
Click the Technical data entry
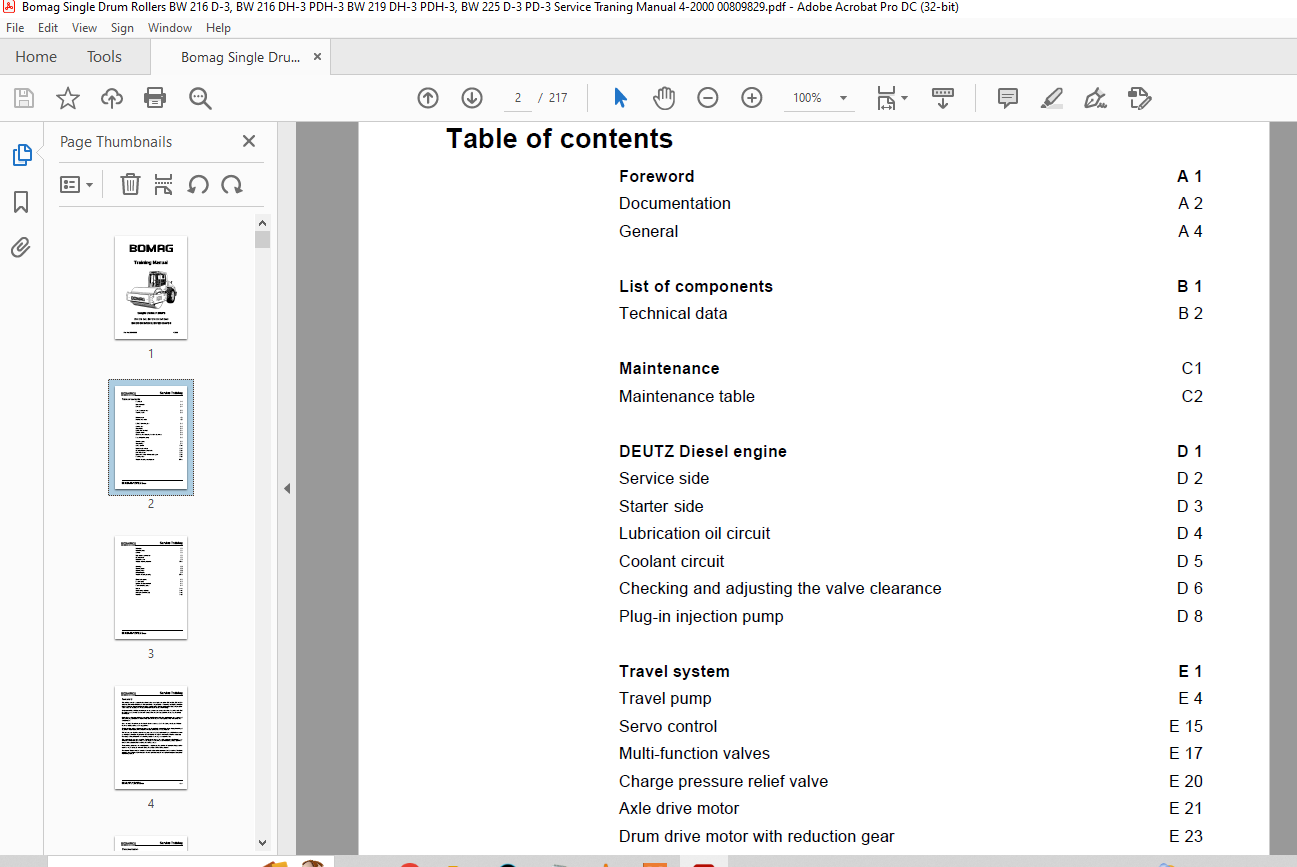point(673,313)
